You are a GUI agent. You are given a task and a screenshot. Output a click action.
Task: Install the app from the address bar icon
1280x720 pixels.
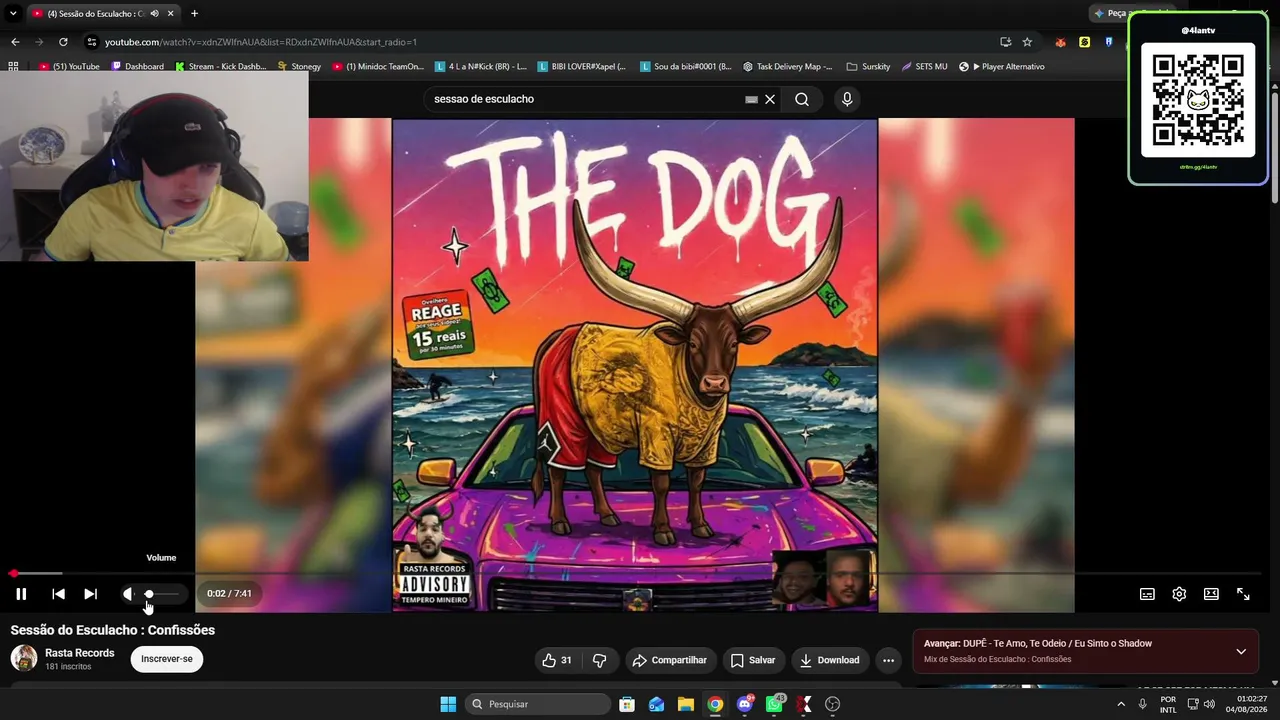coord(1005,42)
